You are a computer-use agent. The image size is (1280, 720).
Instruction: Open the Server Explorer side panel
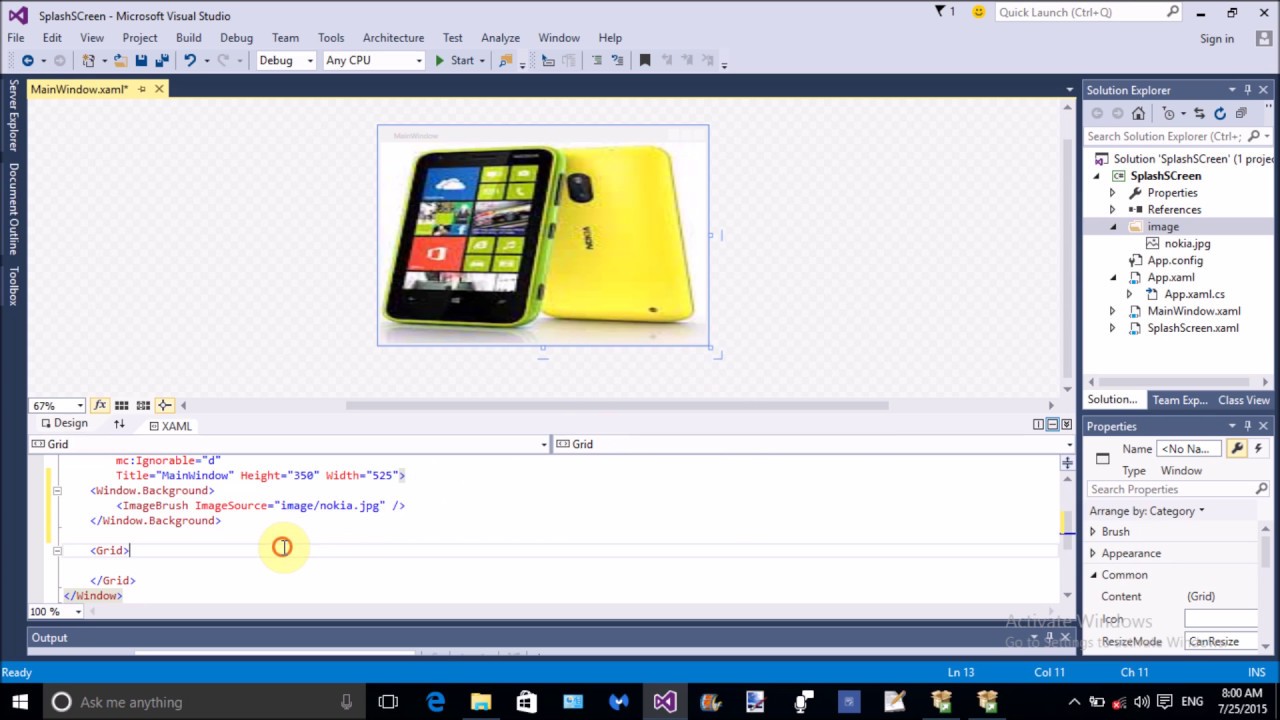click(x=13, y=115)
